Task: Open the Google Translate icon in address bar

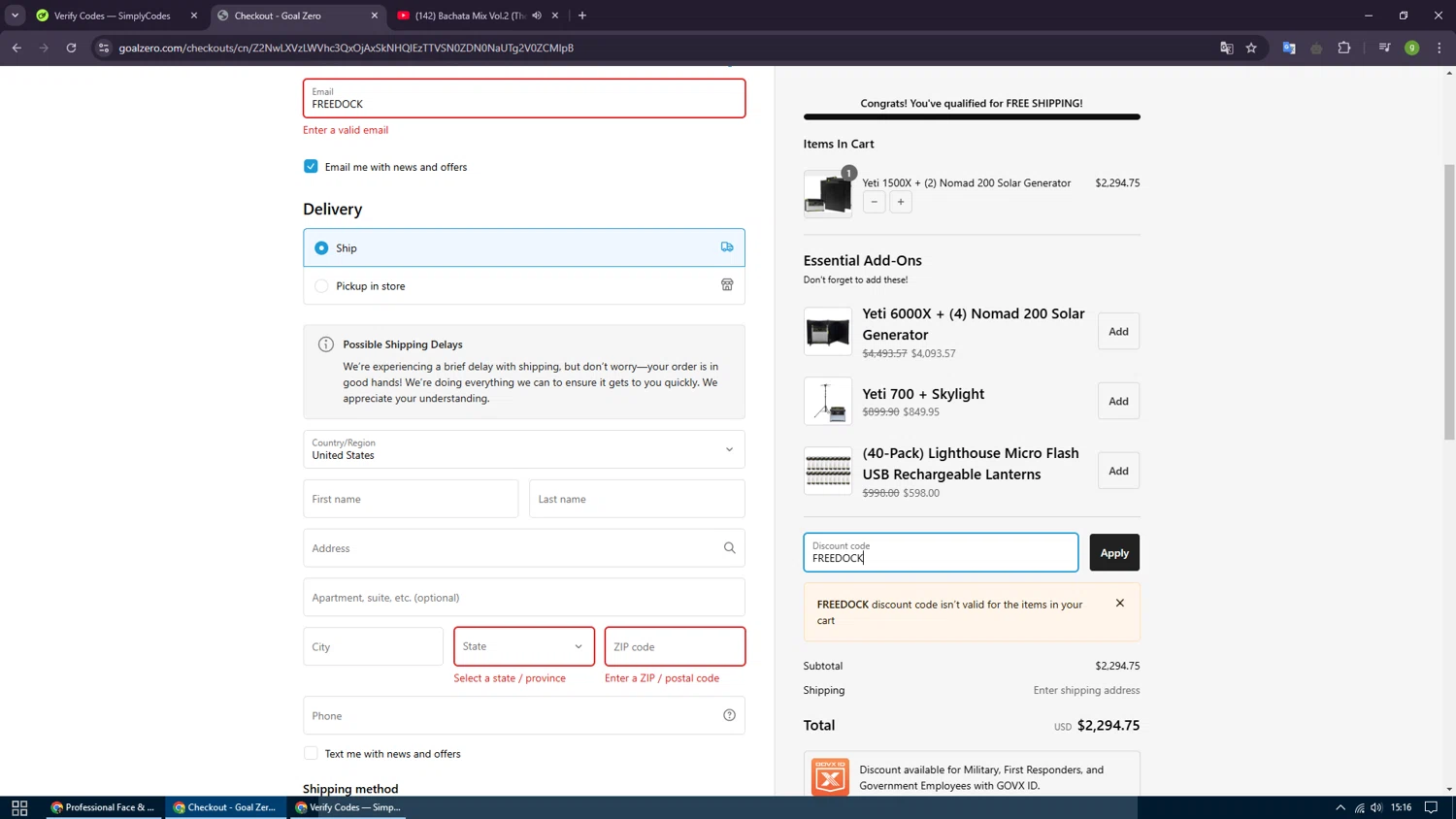Action: click(1226, 48)
